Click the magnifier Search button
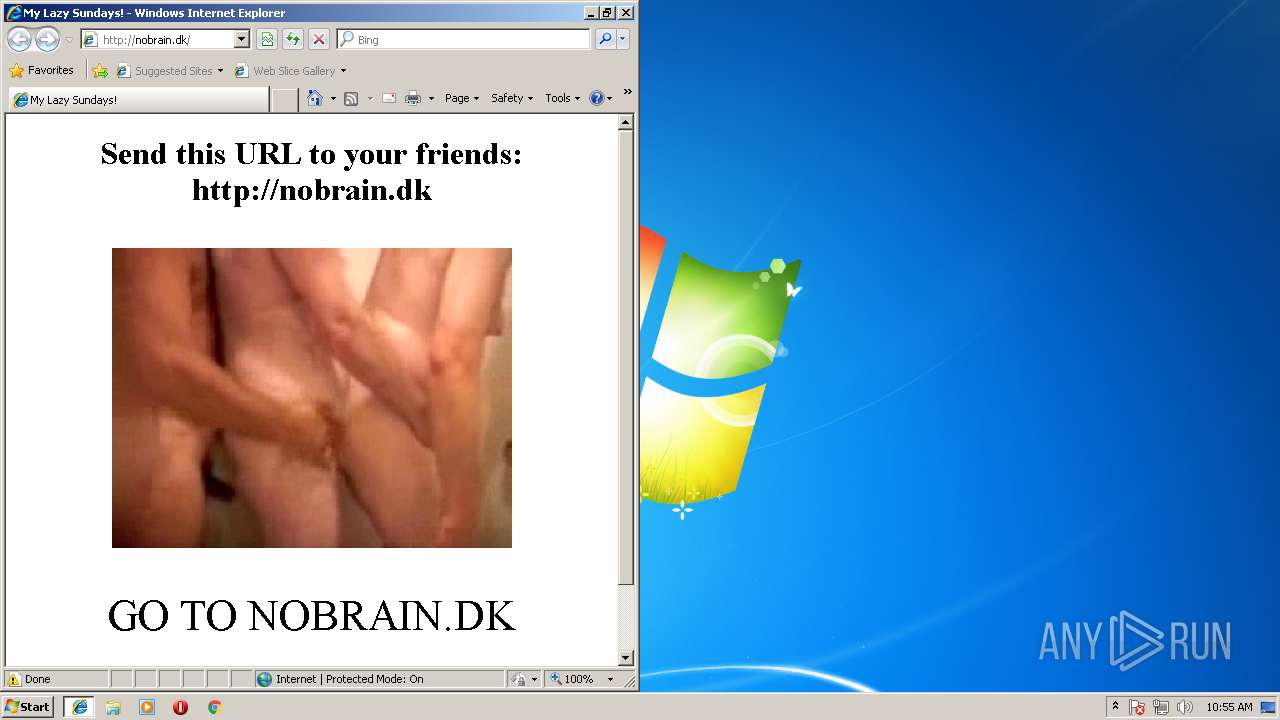 (x=605, y=40)
